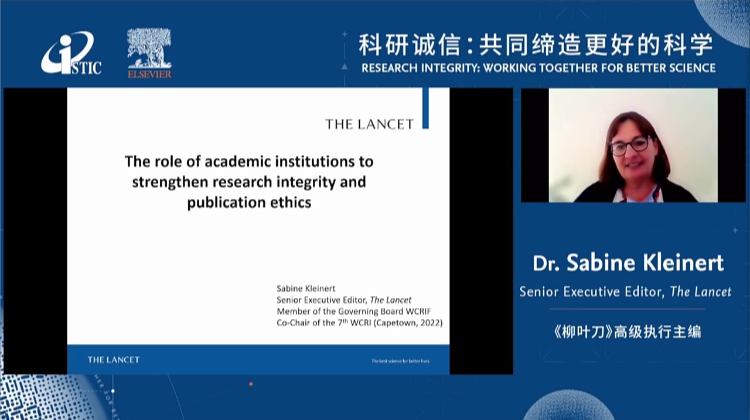
Task: Click 'RESEARCH INTEGRITY: WORKING TOGETHER FOR BETTER SCIENCE'
Action: [x=538, y=68]
